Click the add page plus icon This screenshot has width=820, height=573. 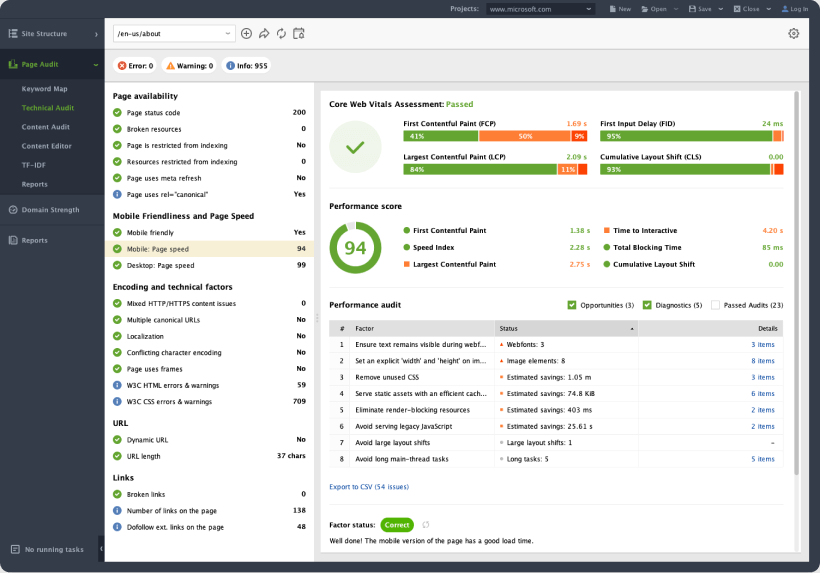coord(247,34)
